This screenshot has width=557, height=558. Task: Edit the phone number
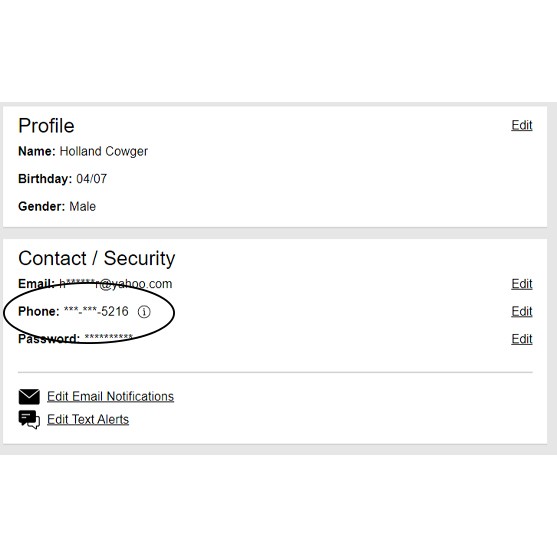tap(522, 311)
